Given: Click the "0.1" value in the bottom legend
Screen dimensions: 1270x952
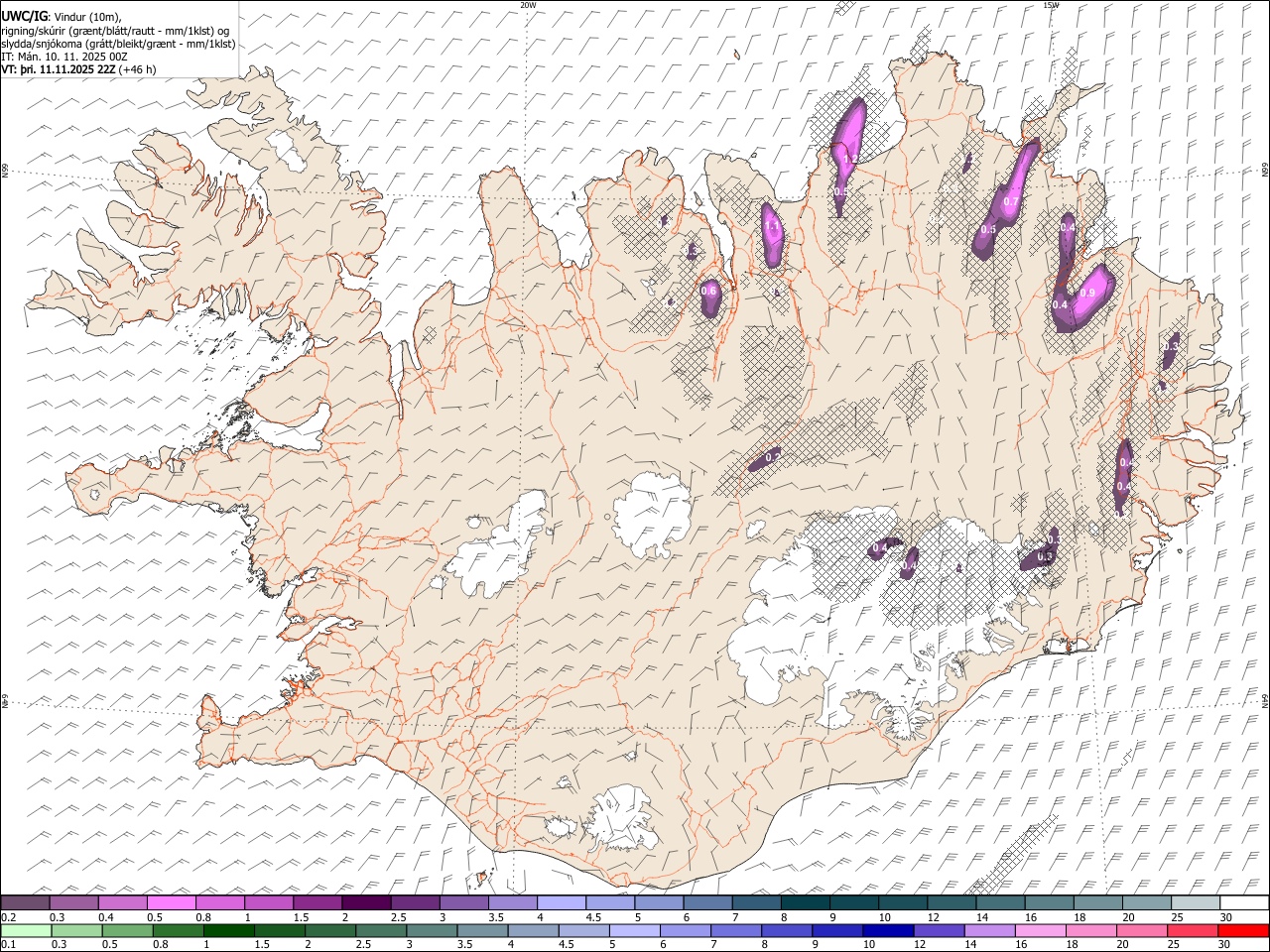Looking at the screenshot, I should 8,944.
